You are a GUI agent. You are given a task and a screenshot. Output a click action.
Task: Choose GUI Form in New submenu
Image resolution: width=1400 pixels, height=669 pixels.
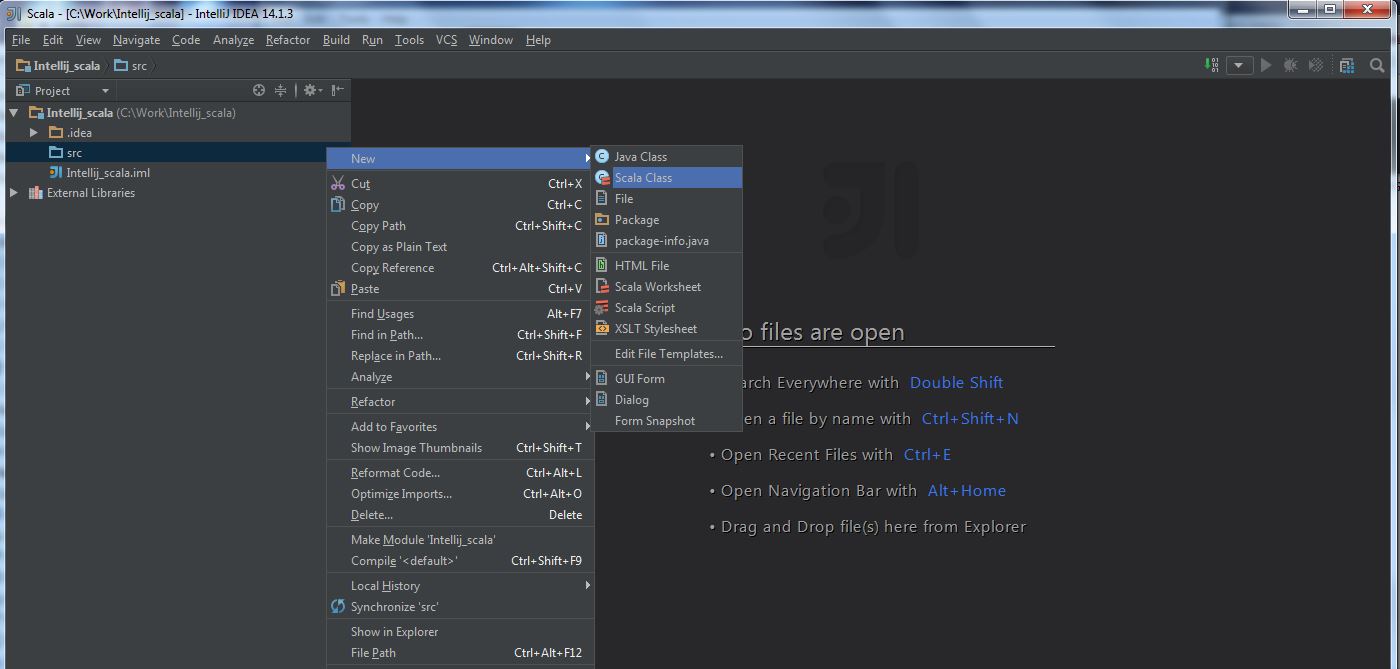pyautogui.click(x=666, y=379)
